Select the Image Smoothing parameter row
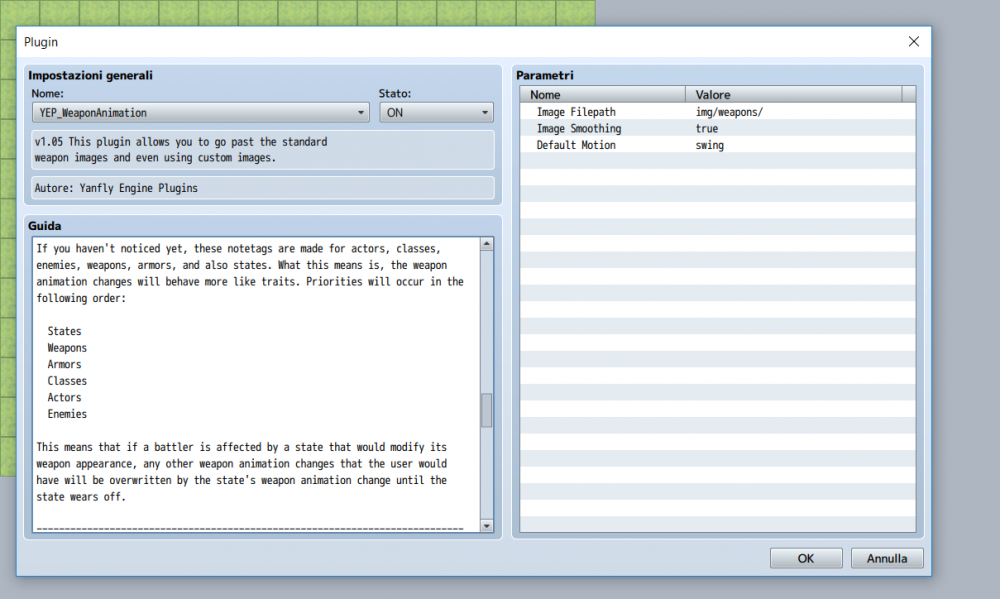Image resolution: width=1000 pixels, height=599 pixels. point(717,128)
